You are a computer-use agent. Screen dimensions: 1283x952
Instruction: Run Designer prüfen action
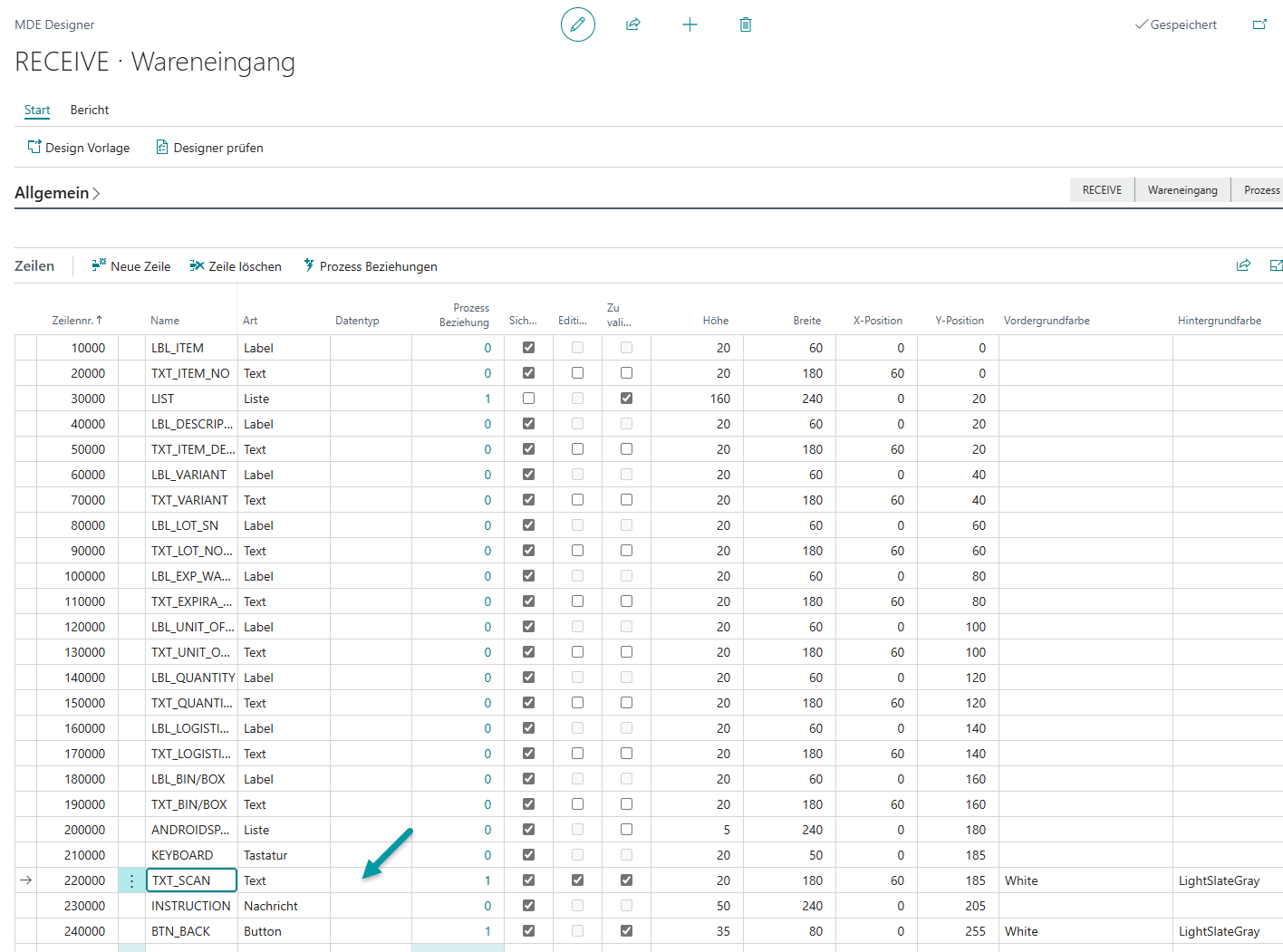pyautogui.click(x=209, y=148)
